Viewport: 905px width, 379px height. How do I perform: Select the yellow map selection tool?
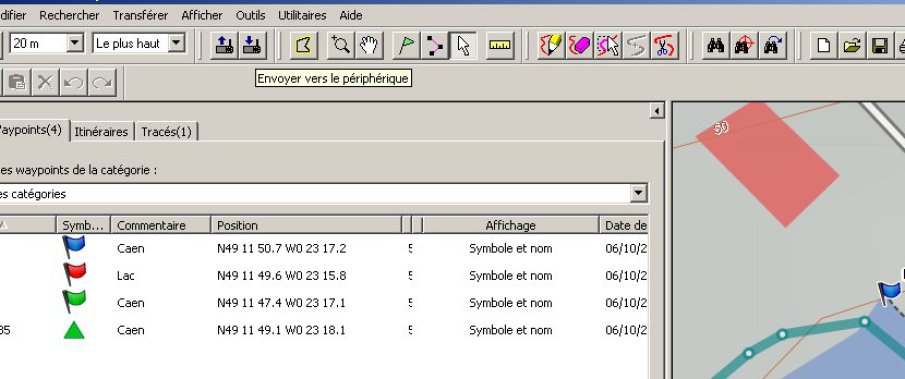coord(304,45)
